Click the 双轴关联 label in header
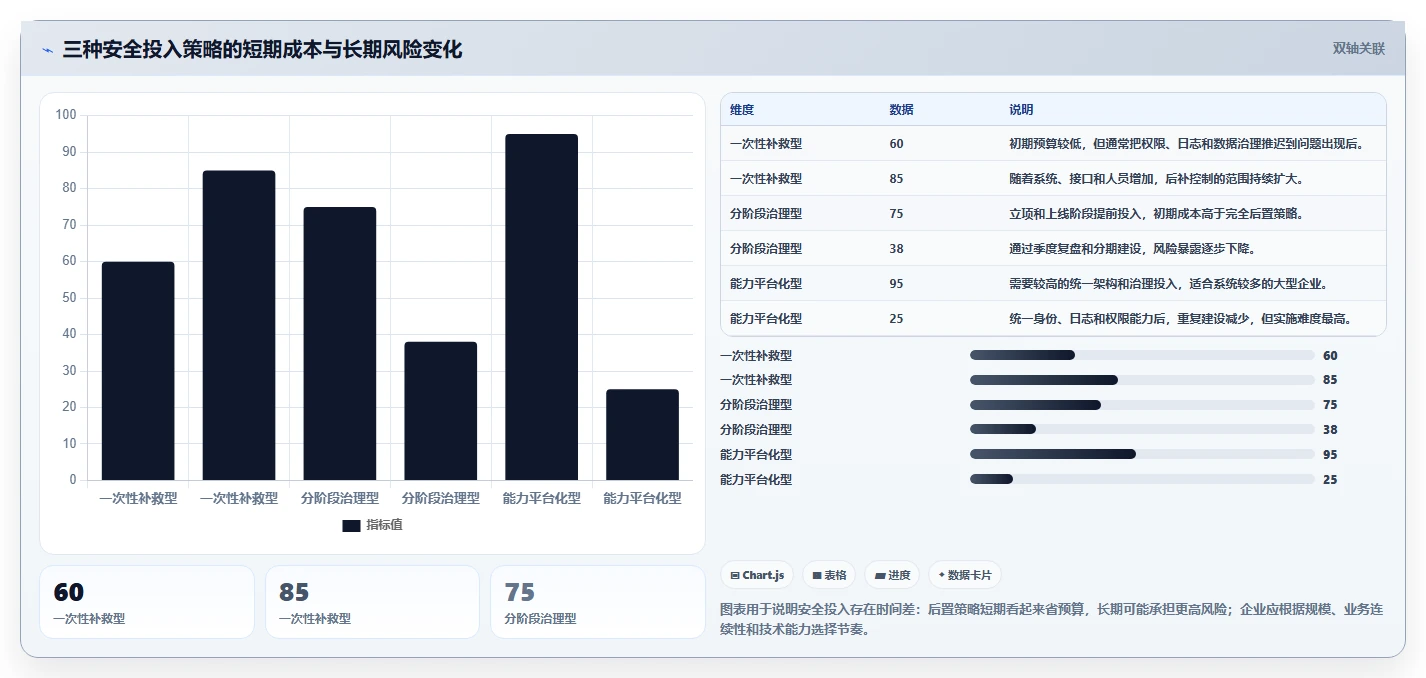The image size is (1426, 678). (x=1359, y=49)
